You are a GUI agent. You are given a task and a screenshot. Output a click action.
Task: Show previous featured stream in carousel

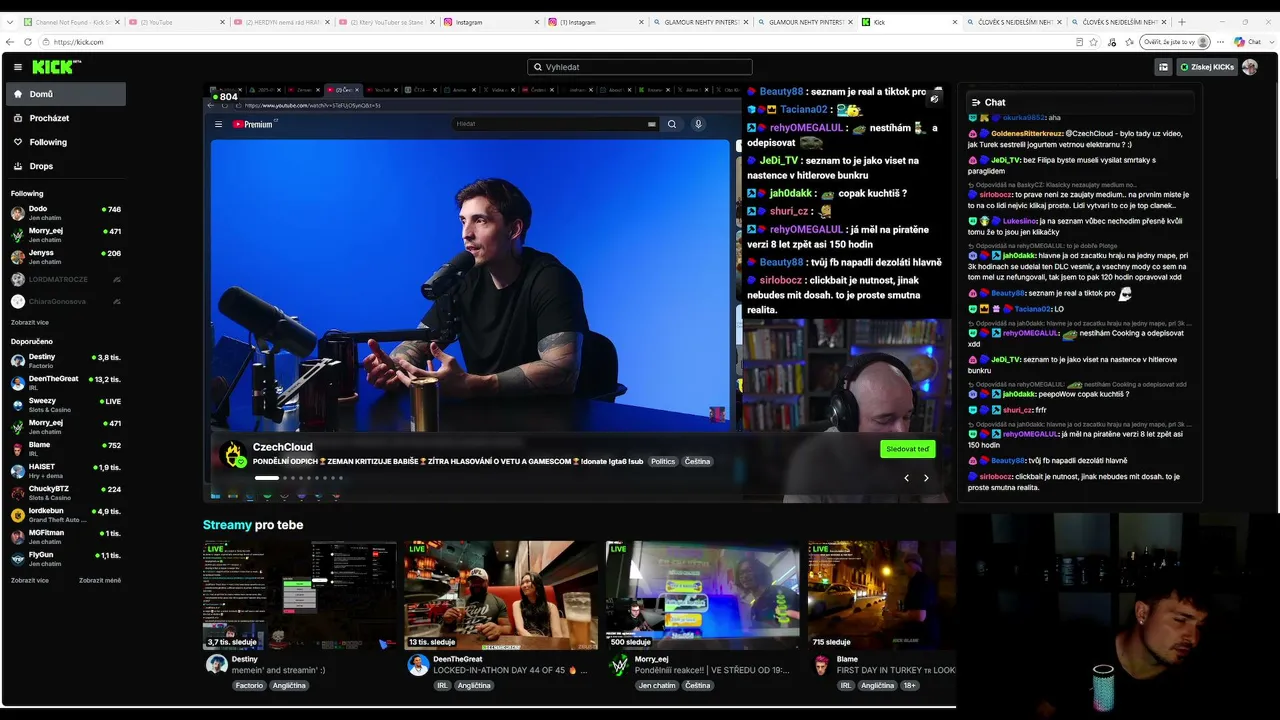pyautogui.click(x=907, y=478)
